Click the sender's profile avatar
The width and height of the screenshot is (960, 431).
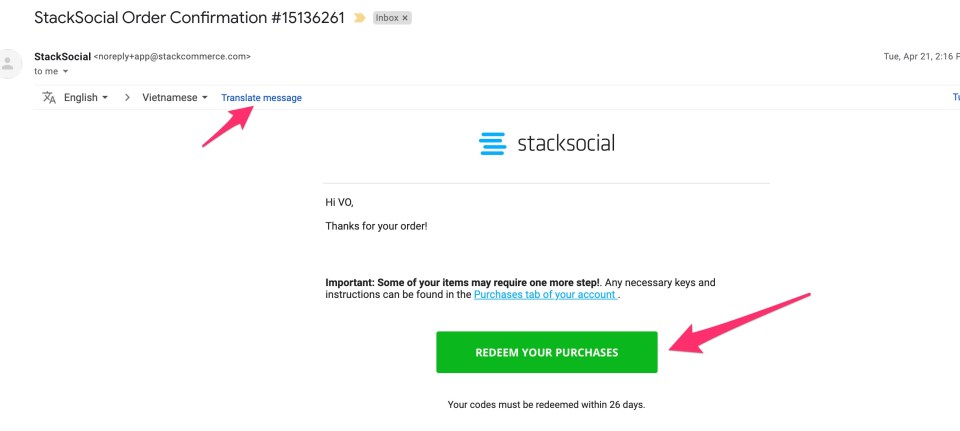click(x=10, y=63)
